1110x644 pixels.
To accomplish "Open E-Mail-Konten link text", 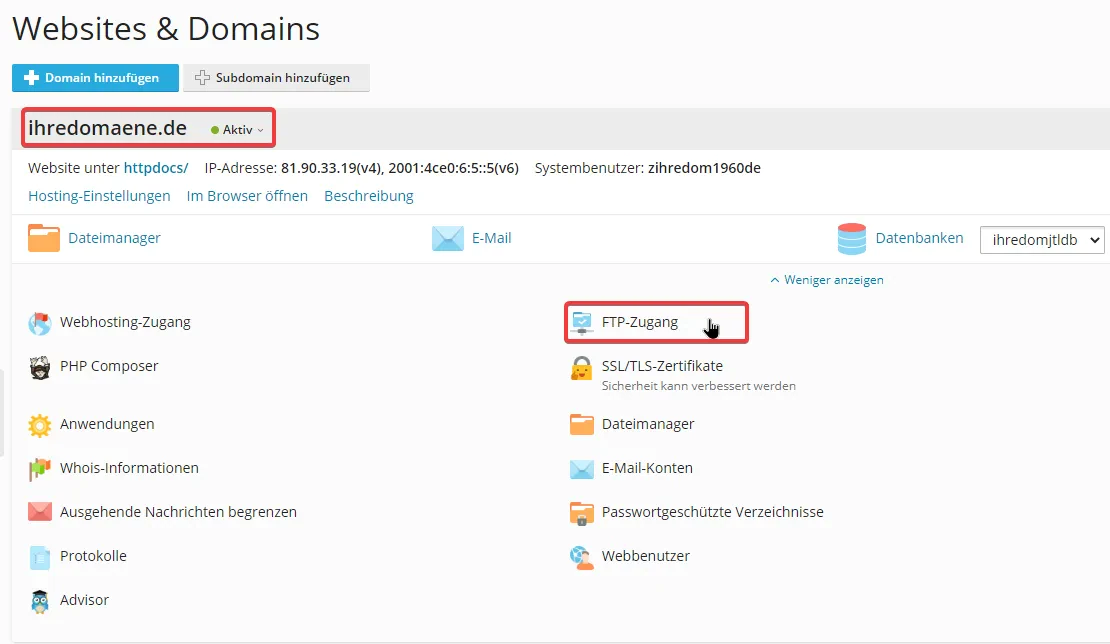I will pyautogui.click(x=647, y=468).
